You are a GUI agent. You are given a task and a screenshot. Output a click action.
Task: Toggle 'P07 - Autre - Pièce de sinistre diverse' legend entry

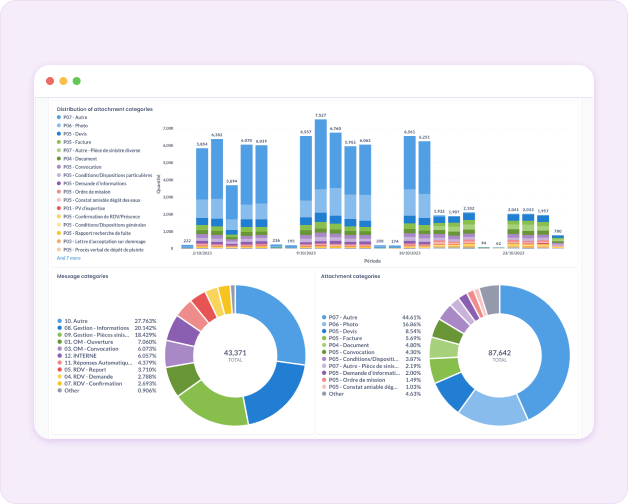coord(99,150)
